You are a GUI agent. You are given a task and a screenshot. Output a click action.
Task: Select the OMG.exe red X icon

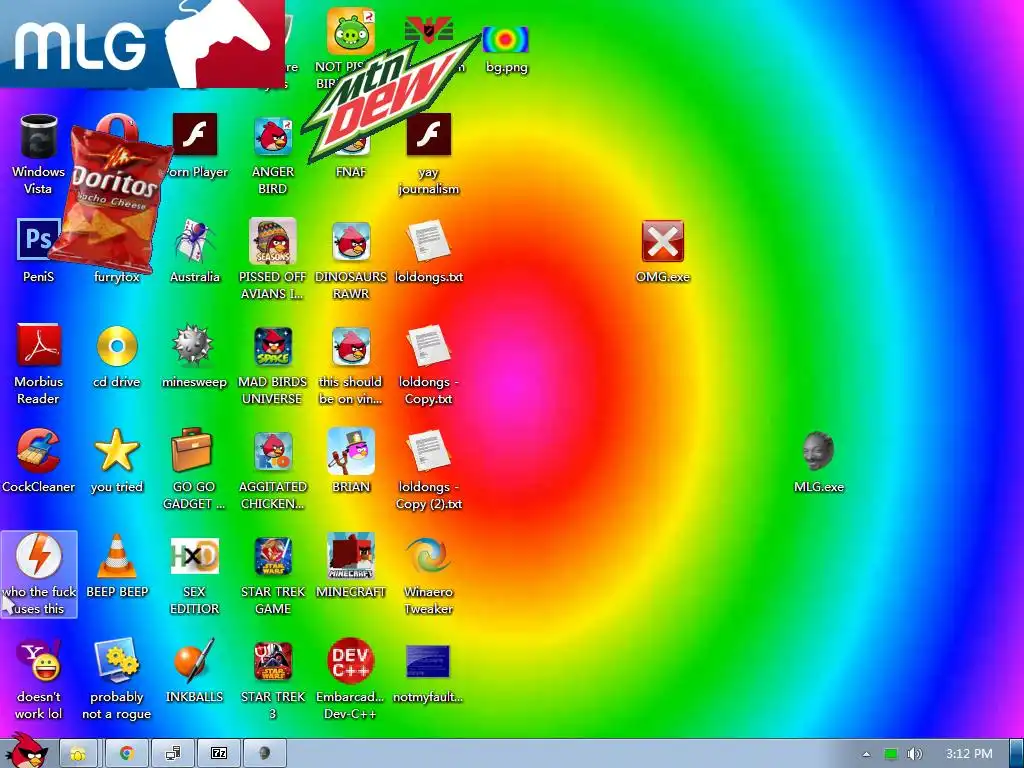(663, 241)
